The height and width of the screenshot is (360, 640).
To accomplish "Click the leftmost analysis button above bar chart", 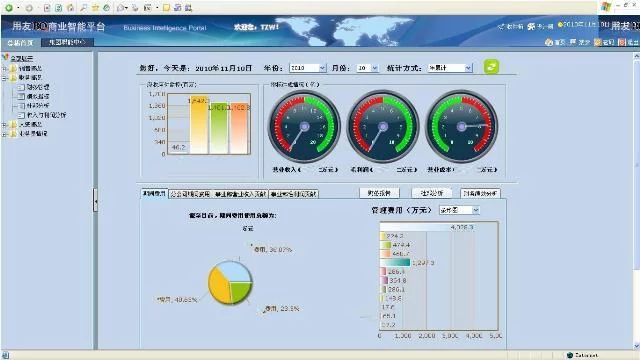I will [379, 193].
